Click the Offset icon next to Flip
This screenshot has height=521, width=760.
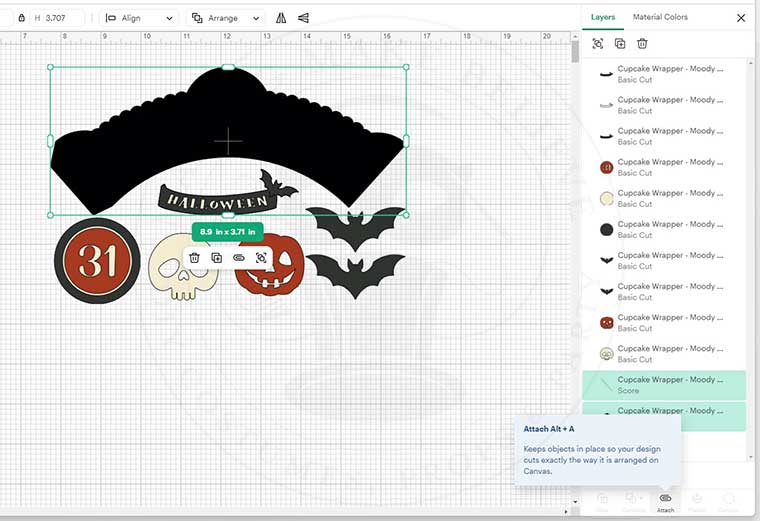tap(303, 18)
